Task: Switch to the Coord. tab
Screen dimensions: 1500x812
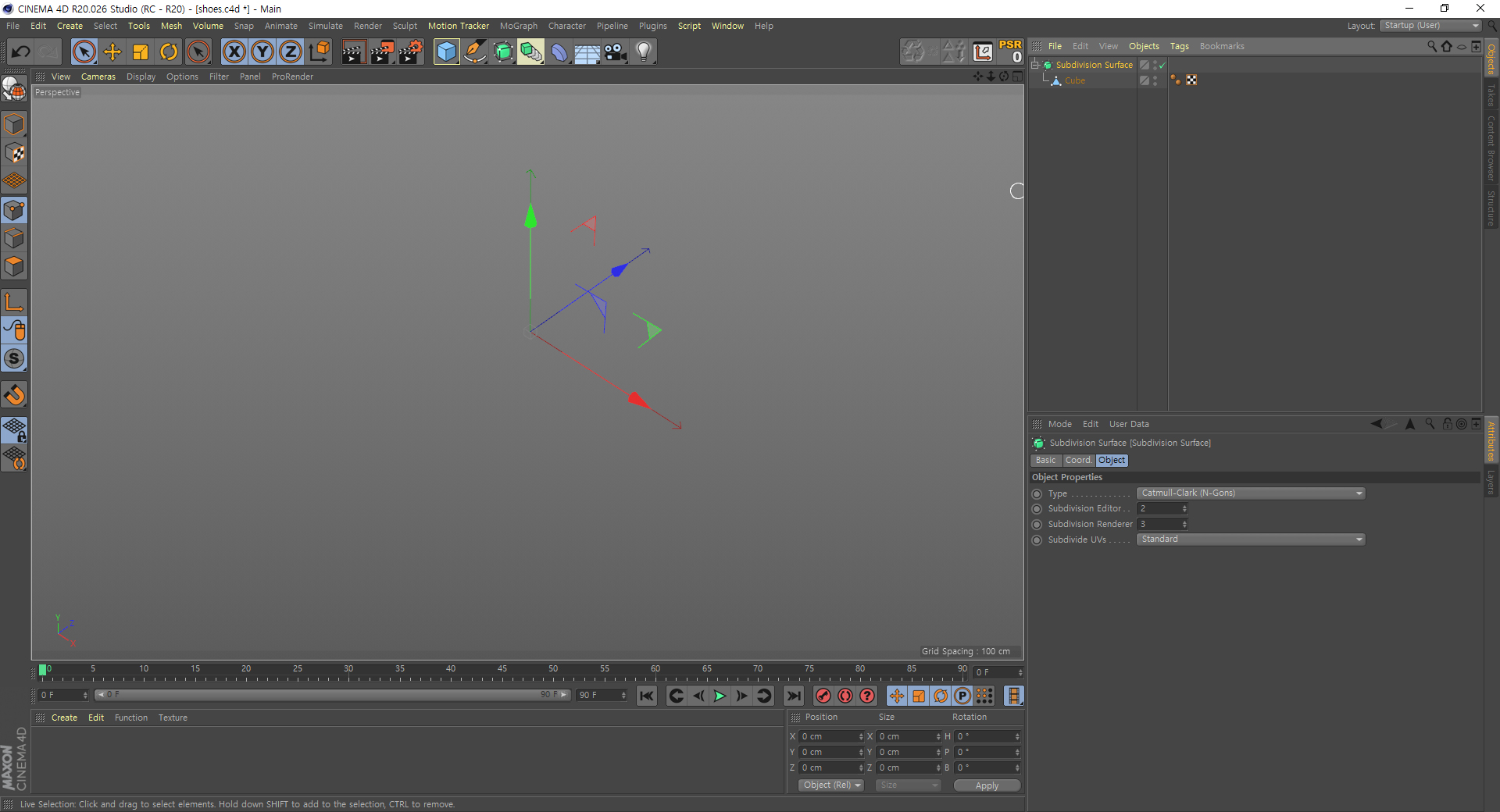Action: pos(1079,461)
